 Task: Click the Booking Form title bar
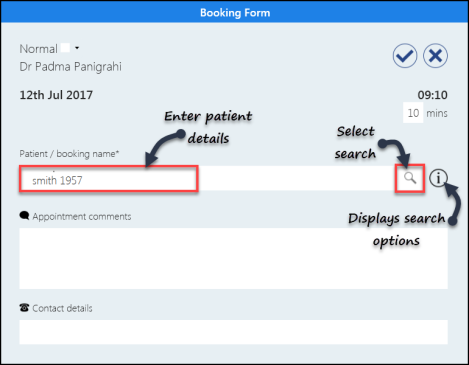click(x=235, y=13)
